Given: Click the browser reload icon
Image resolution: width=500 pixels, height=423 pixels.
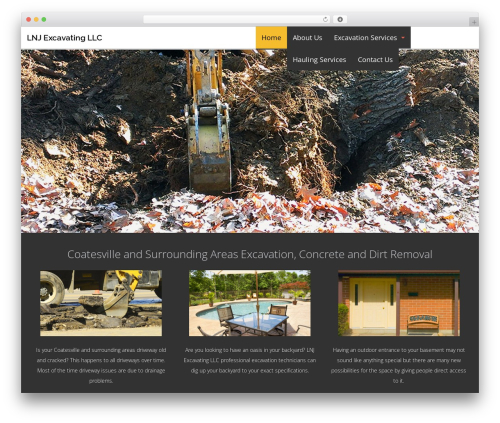Looking at the screenshot, I should (x=325, y=20).
